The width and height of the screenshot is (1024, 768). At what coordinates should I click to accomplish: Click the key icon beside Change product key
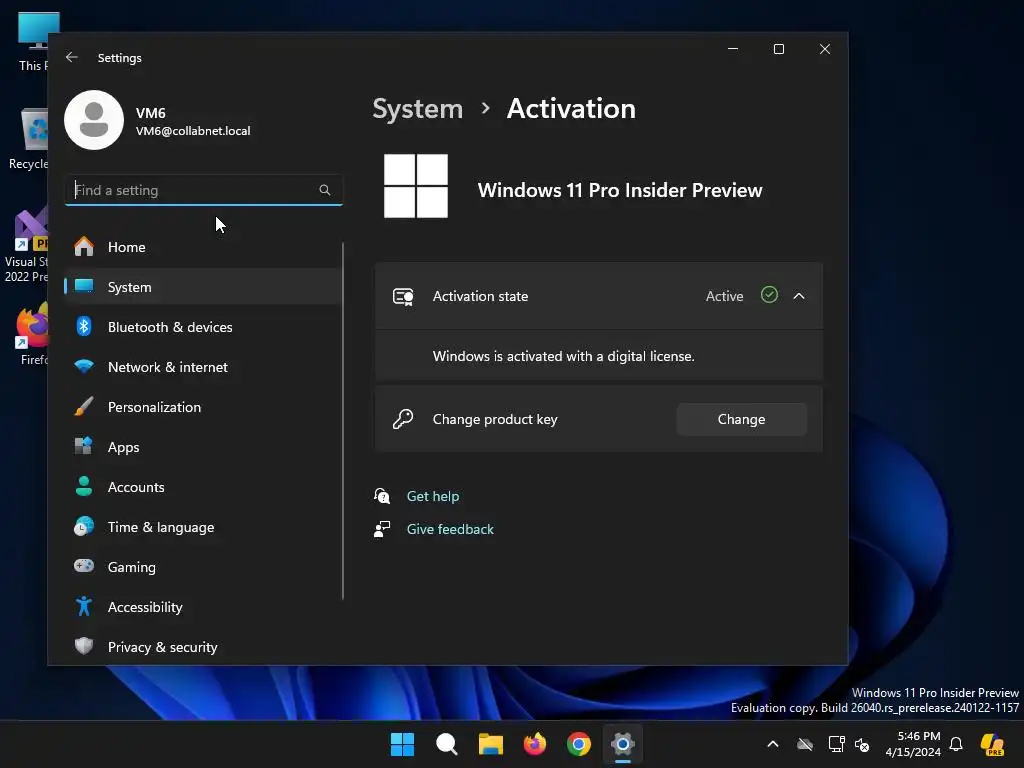(403, 419)
